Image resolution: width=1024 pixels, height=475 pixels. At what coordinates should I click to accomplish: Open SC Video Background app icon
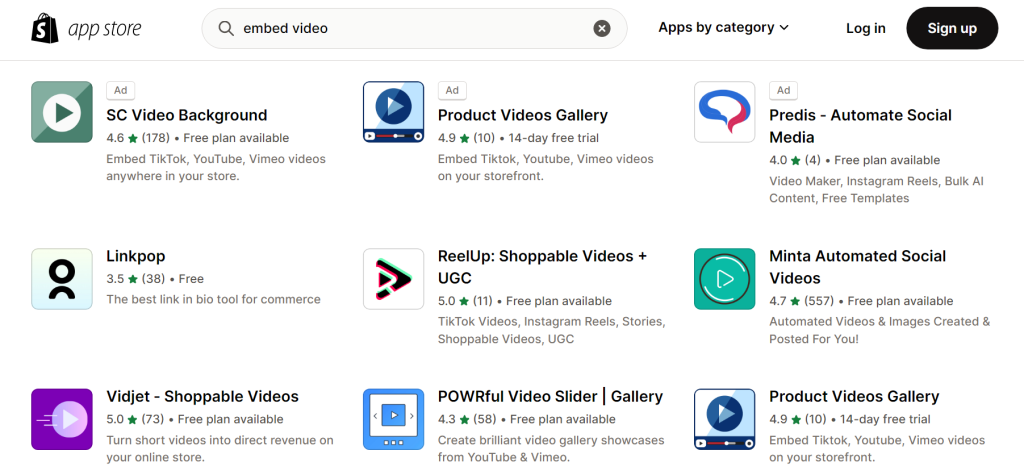point(62,112)
